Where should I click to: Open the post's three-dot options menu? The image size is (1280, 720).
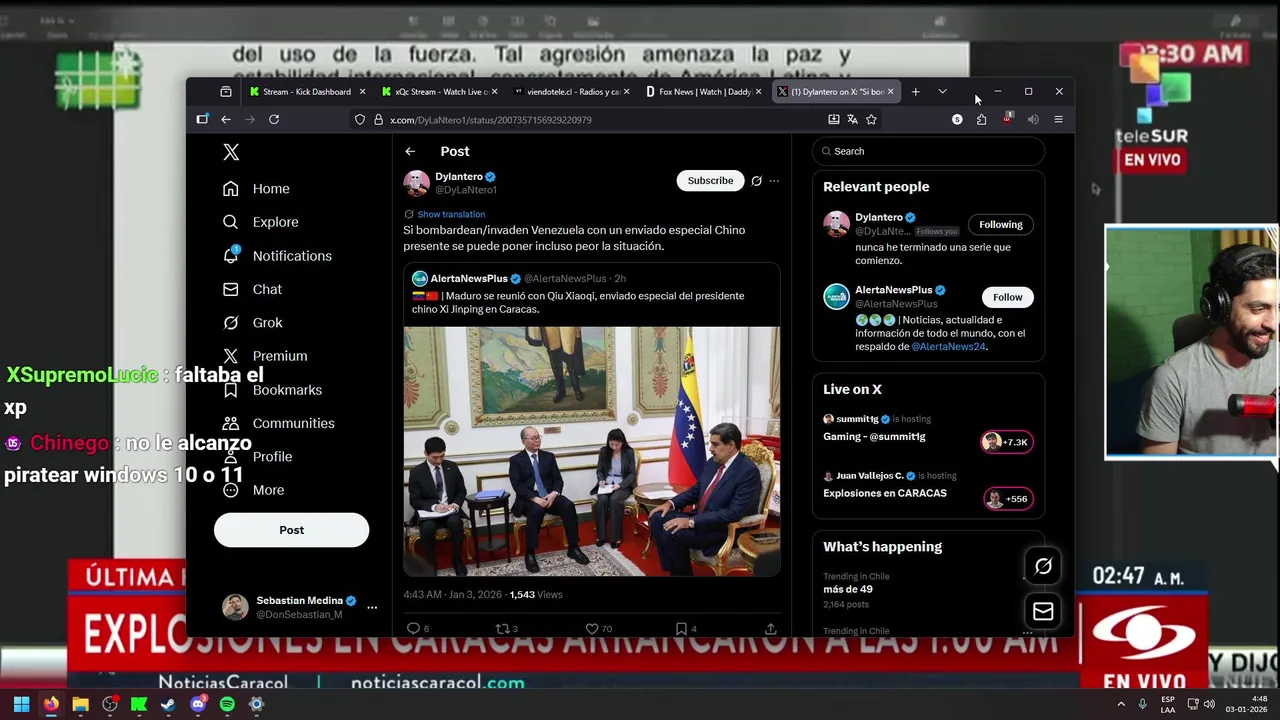[x=774, y=181]
